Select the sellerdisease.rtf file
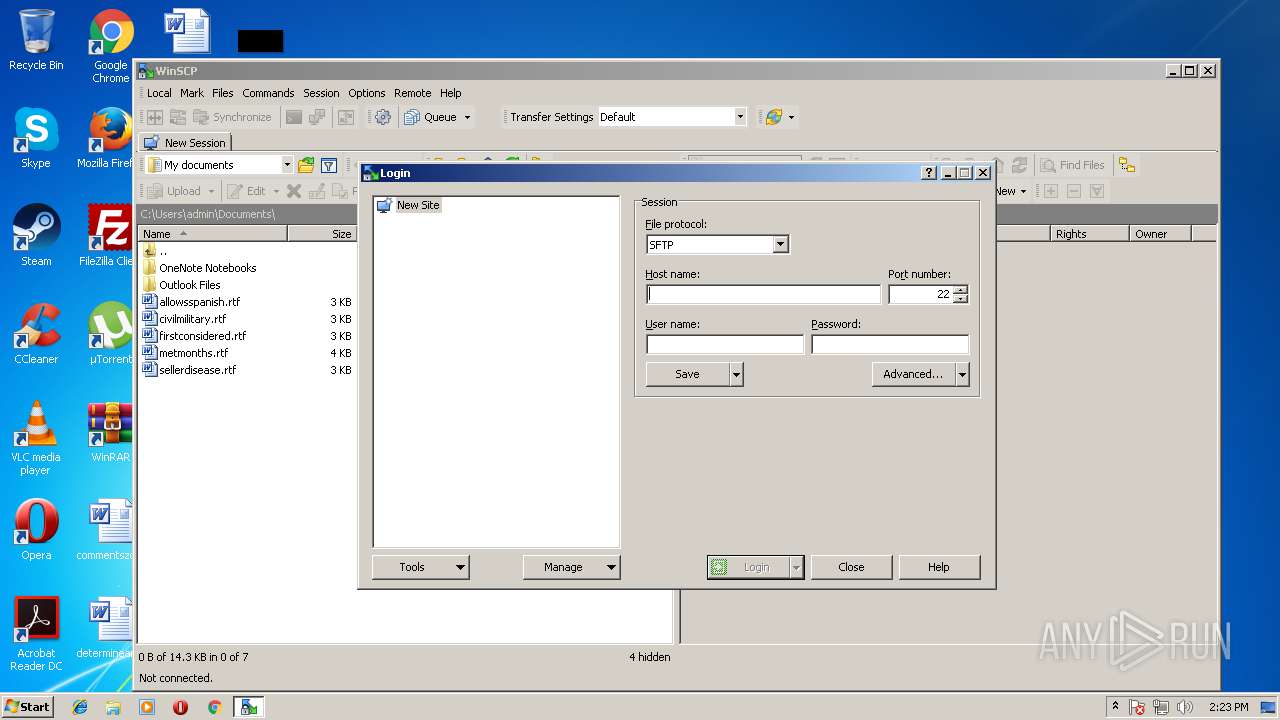The height and width of the screenshot is (720, 1280). [197, 370]
